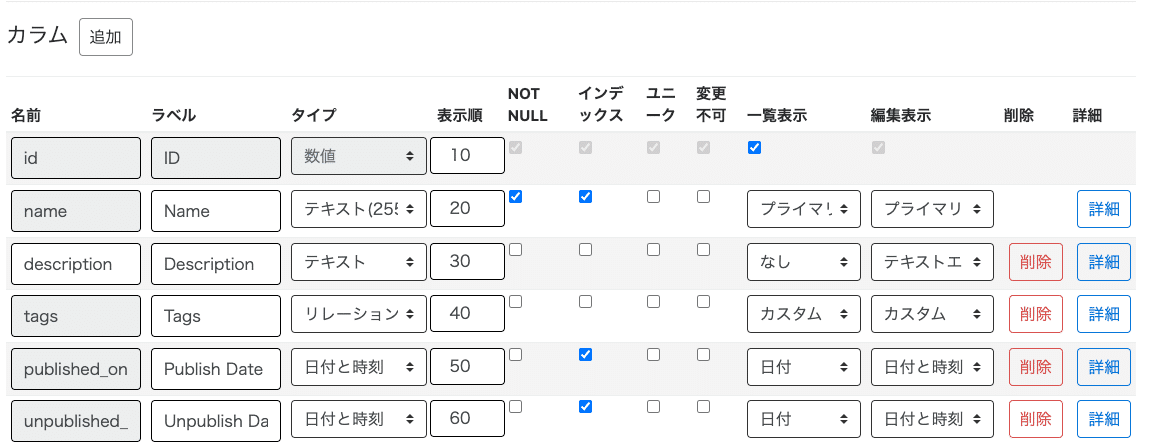This screenshot has width=1149, height=445.
Task: Delete the description column with 削除
Action: pos(1035,263)
